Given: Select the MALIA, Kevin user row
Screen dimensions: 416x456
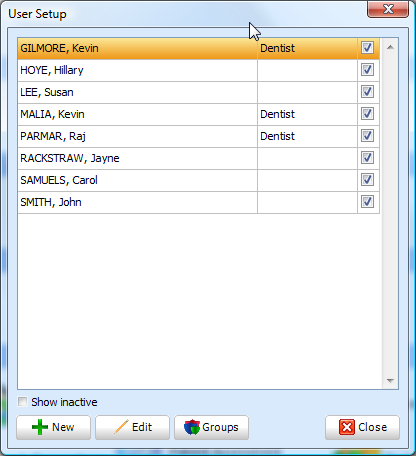Looking at the screenshot, I should [x=198, y=114].
